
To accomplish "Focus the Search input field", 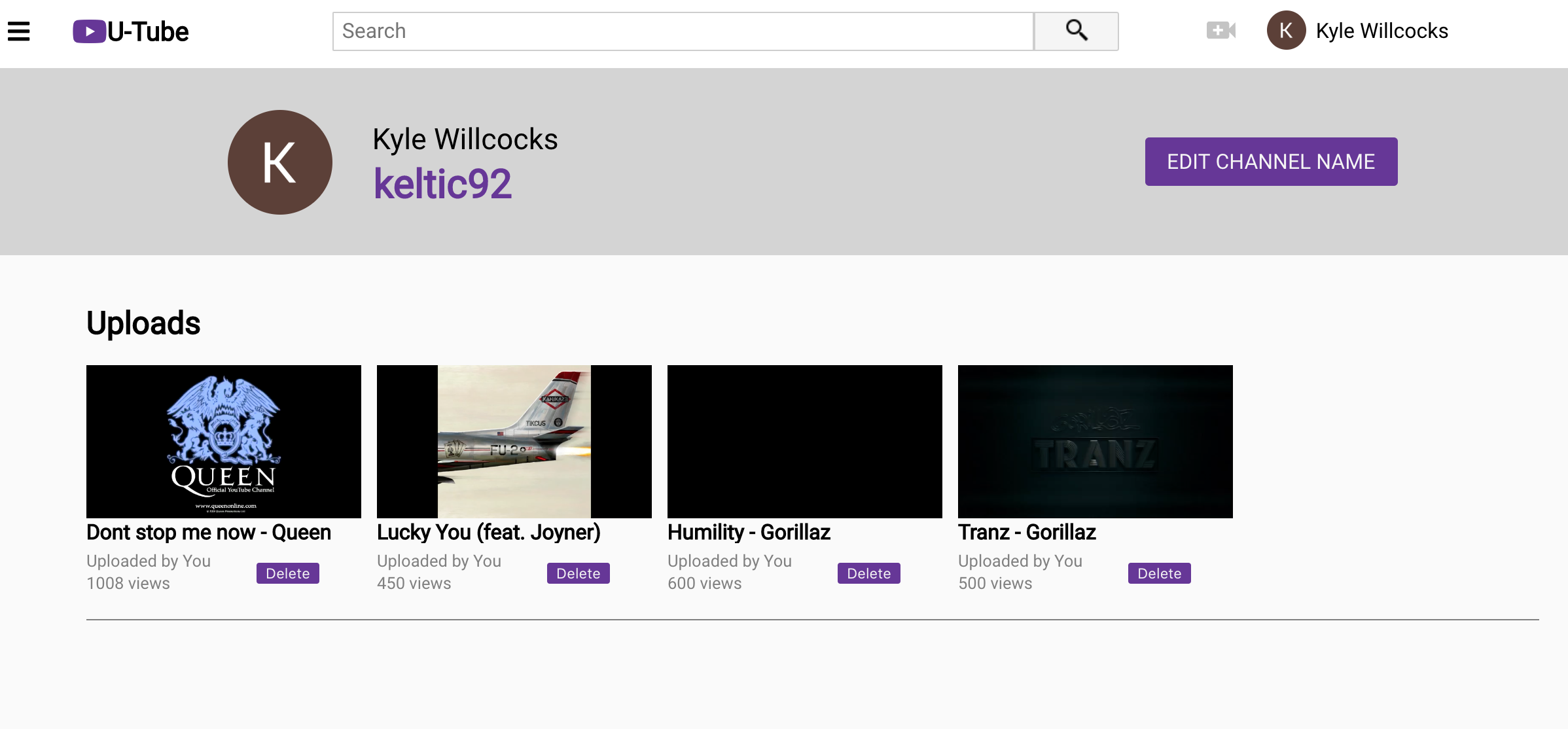I will click(x=683, y=31).
